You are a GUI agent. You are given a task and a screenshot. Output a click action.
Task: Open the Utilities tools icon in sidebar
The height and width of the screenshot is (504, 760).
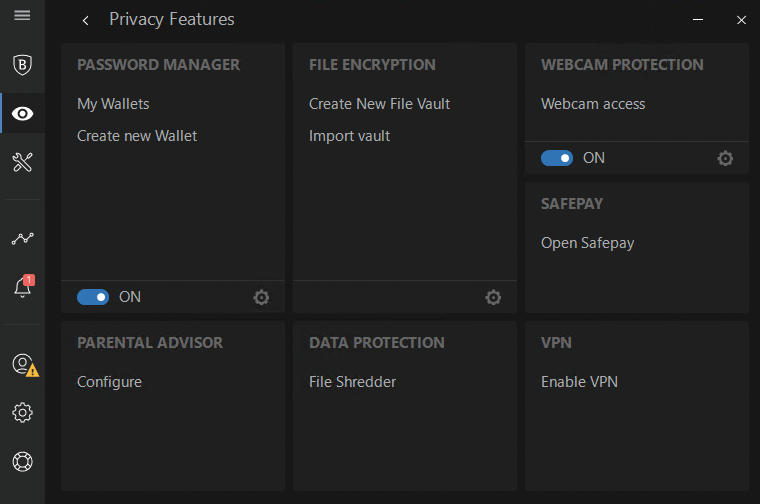pos(22,162)
